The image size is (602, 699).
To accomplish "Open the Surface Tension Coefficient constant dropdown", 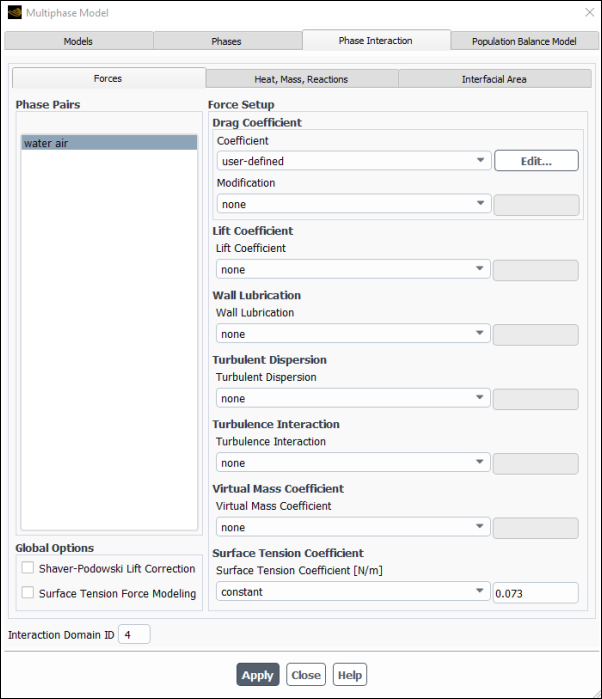I will pyautogui.click(x=353, y=592).
